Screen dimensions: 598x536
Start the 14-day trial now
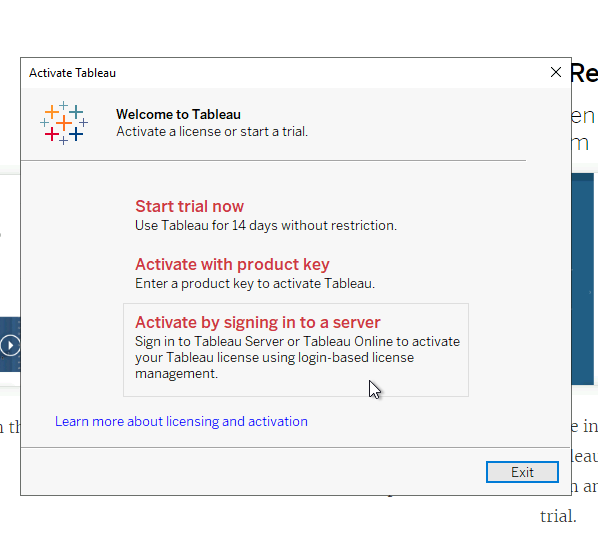click(x=189, y=206)
